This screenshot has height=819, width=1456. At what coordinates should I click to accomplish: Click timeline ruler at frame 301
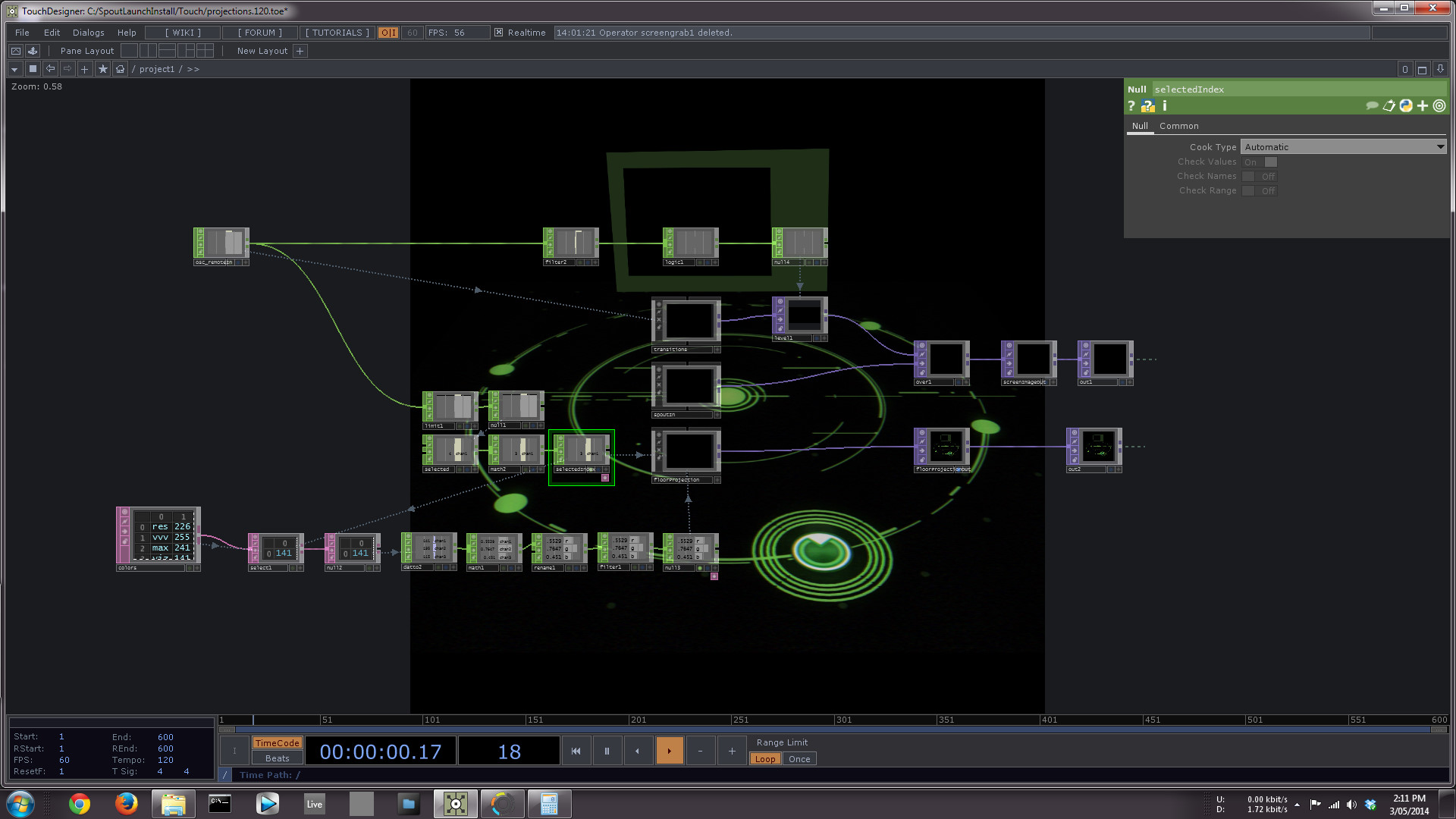(x=843, y=720)
